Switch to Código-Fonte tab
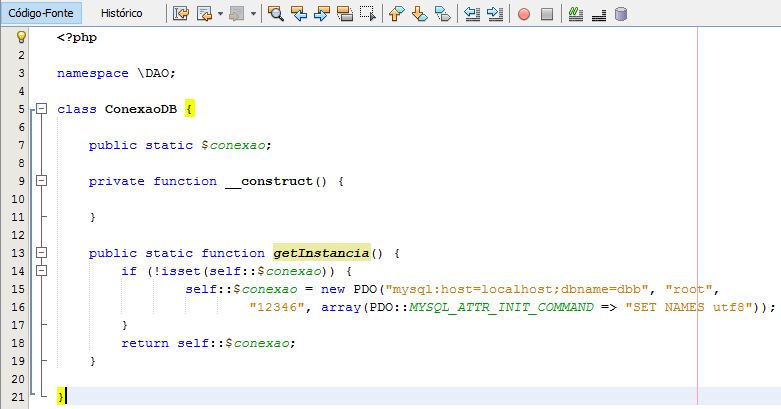Image resolution: width=781 pixels, height=409 pixels. 41,13
